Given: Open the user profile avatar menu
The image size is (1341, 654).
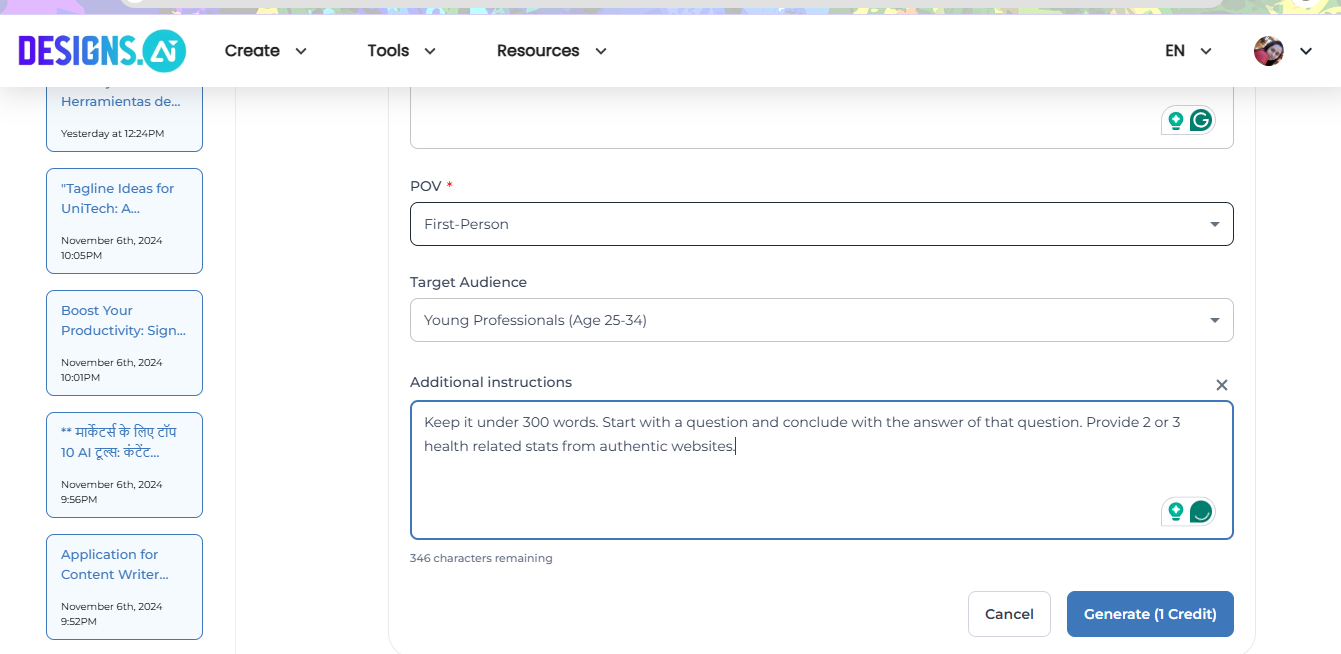Looking at the screenshot, I should (1268, 50).
